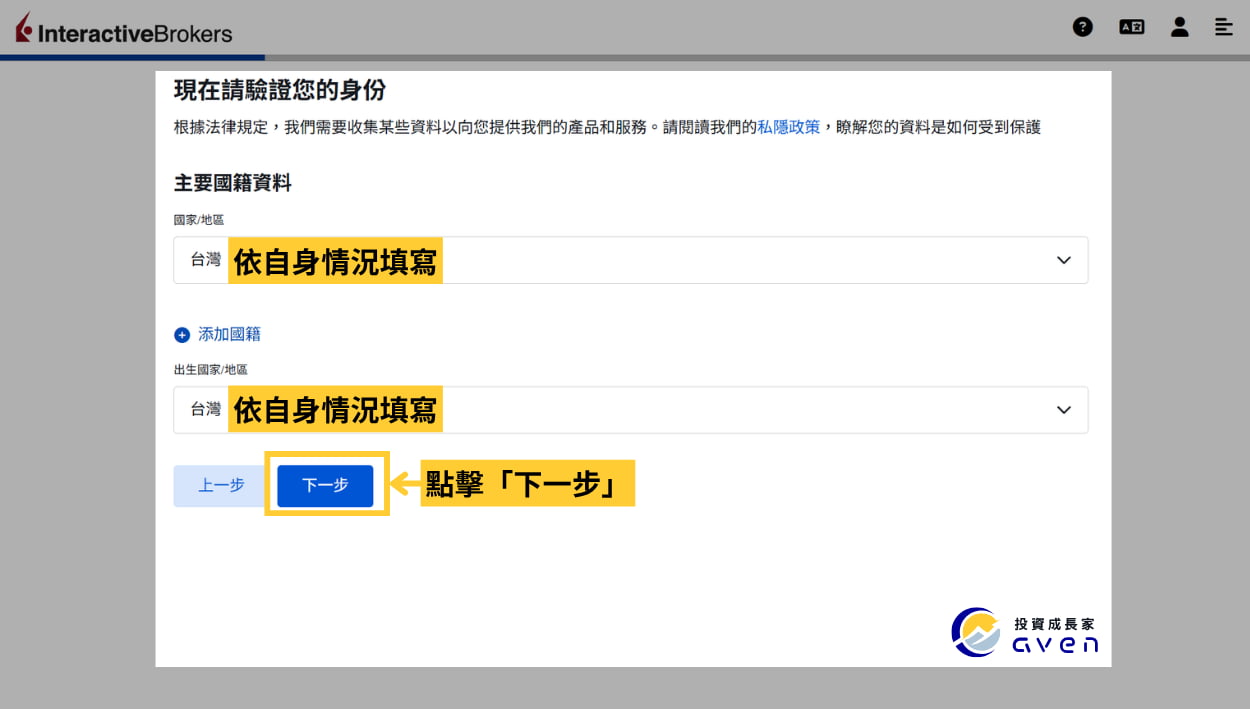Viewport: 1250px width, 709px height.
Task: Click the 上一步 back button
Action: point(221,486)
